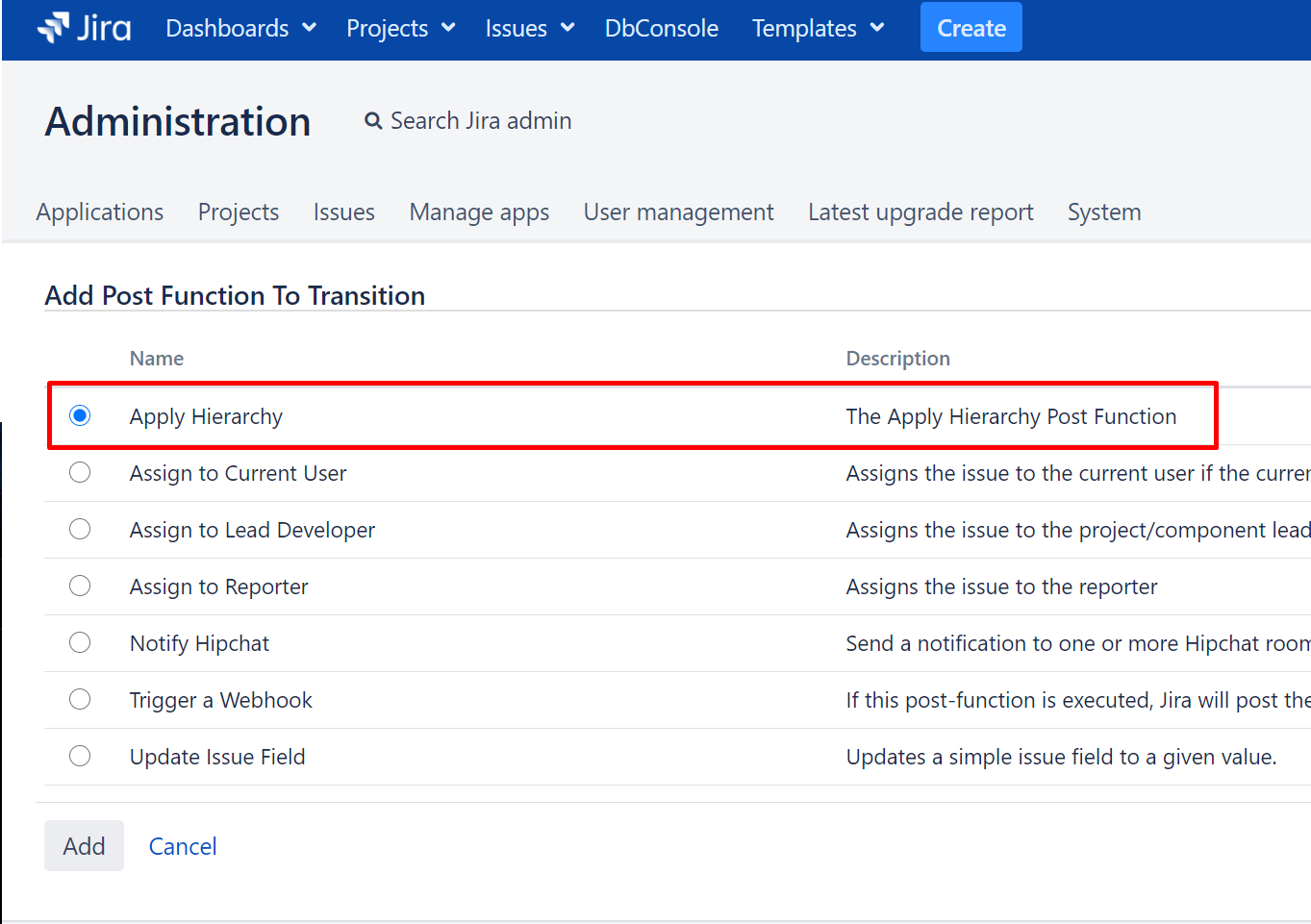Click the Cancel link

pos(183,846)
